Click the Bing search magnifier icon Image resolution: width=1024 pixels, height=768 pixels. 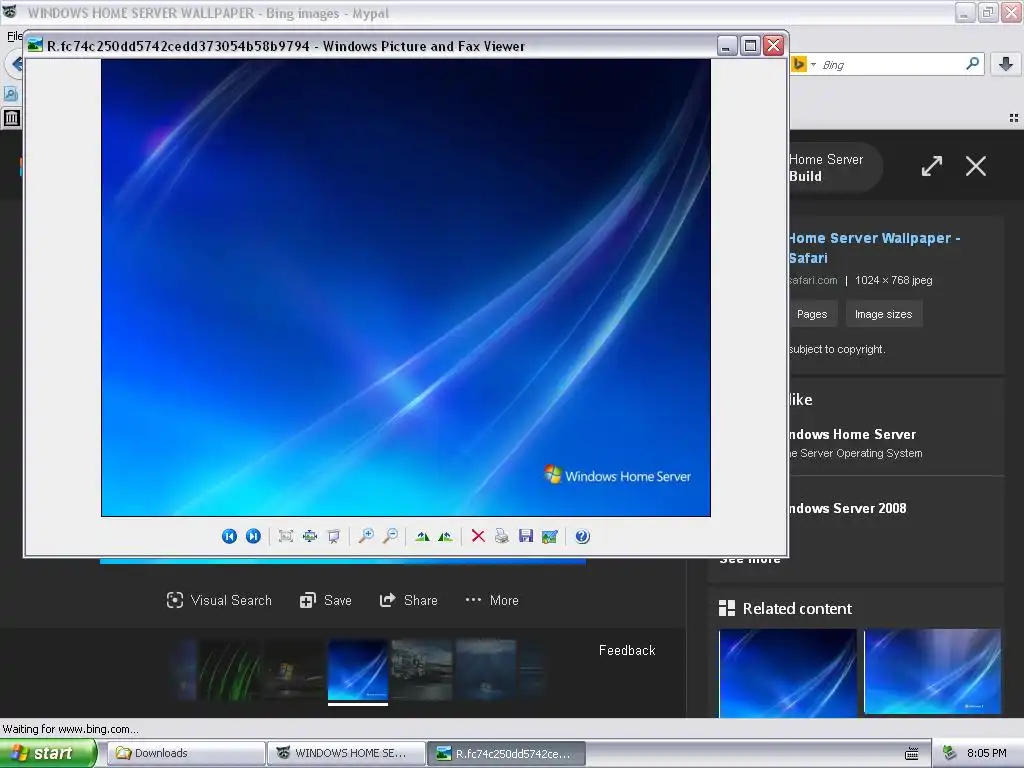pos(972,64)
